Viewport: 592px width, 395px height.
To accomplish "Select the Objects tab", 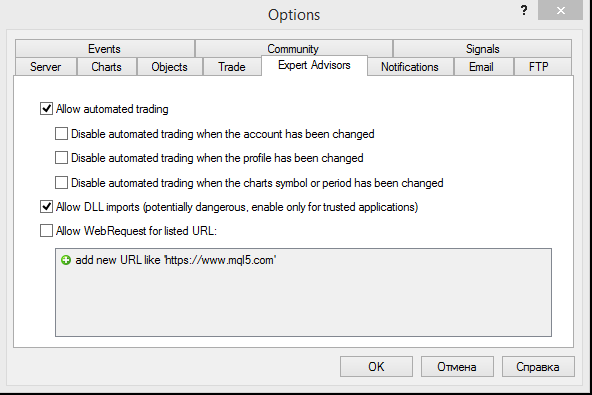I will [x=170, y=67].
